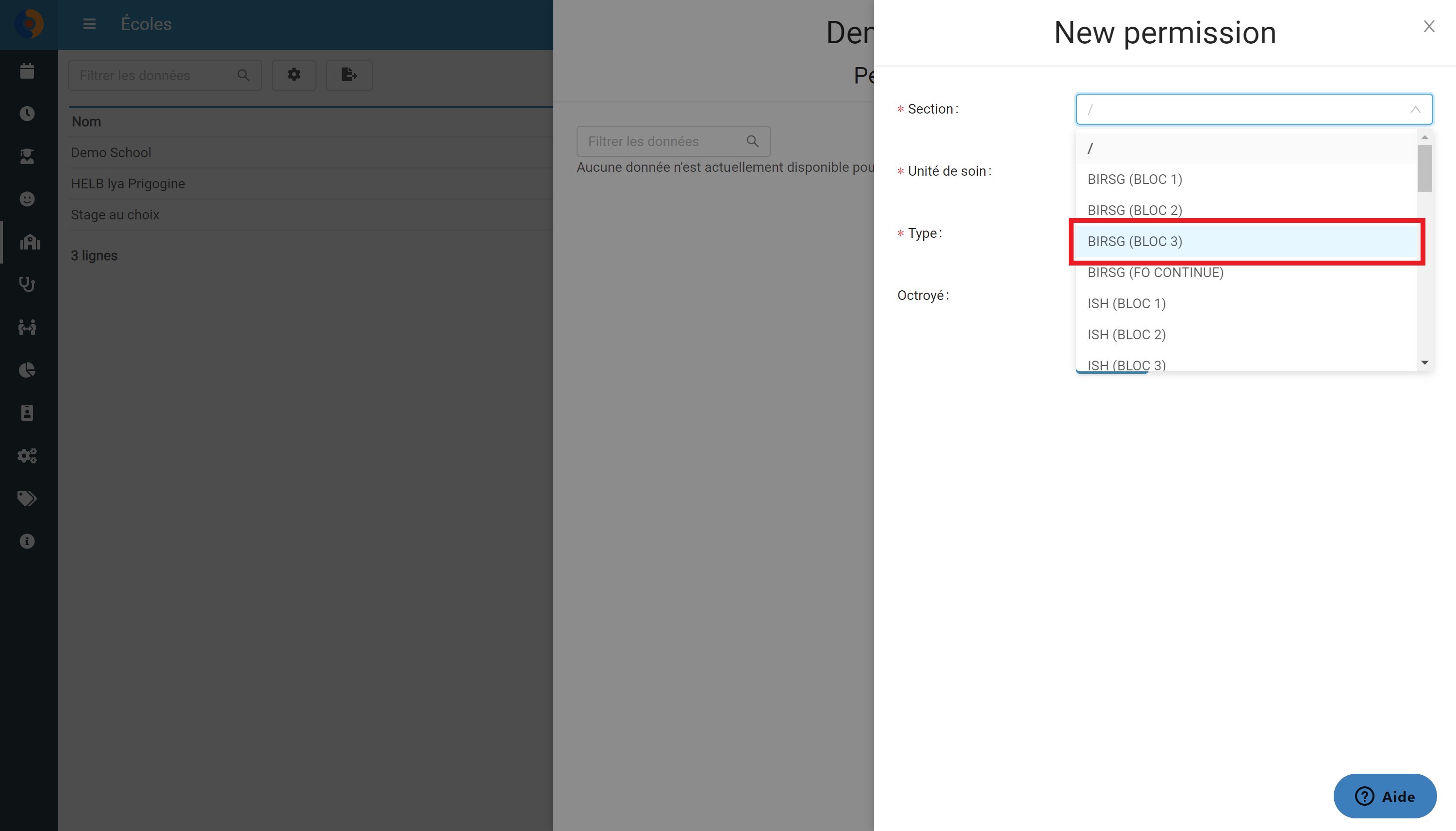The height and width of the screenshot is (831, 1456).
Task: Choose BIRSG (BLOC 3) option
Action: (x=1246, y=241)
